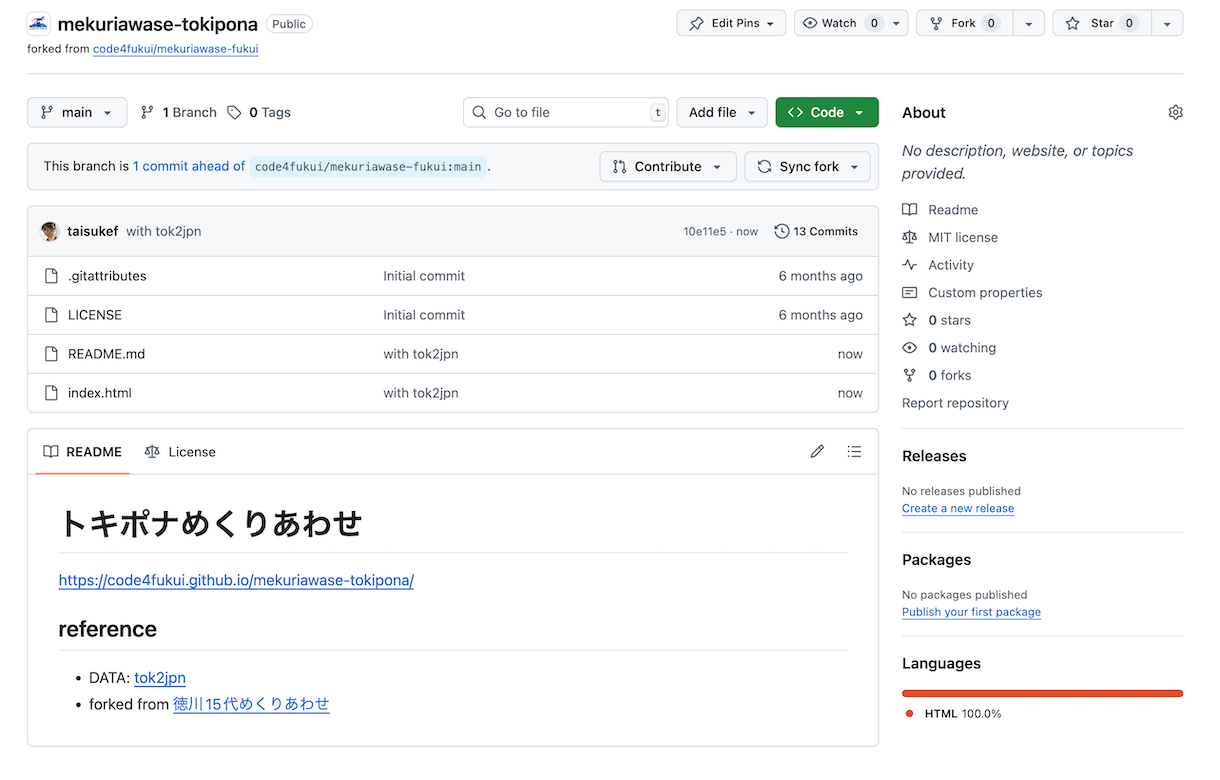Click the book icon beside Readme in About
This screenshot has width=1220, height=780.
[x=909, y=210]
